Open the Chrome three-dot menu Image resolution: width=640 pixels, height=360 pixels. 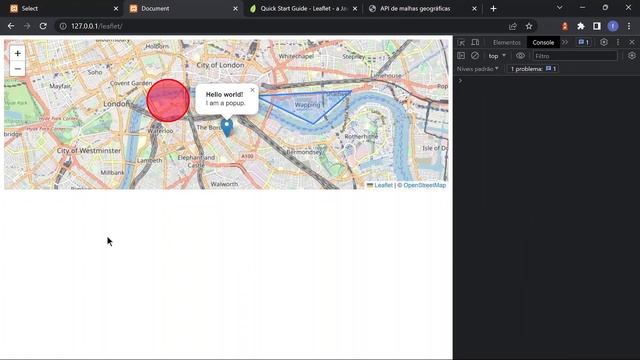629,26
